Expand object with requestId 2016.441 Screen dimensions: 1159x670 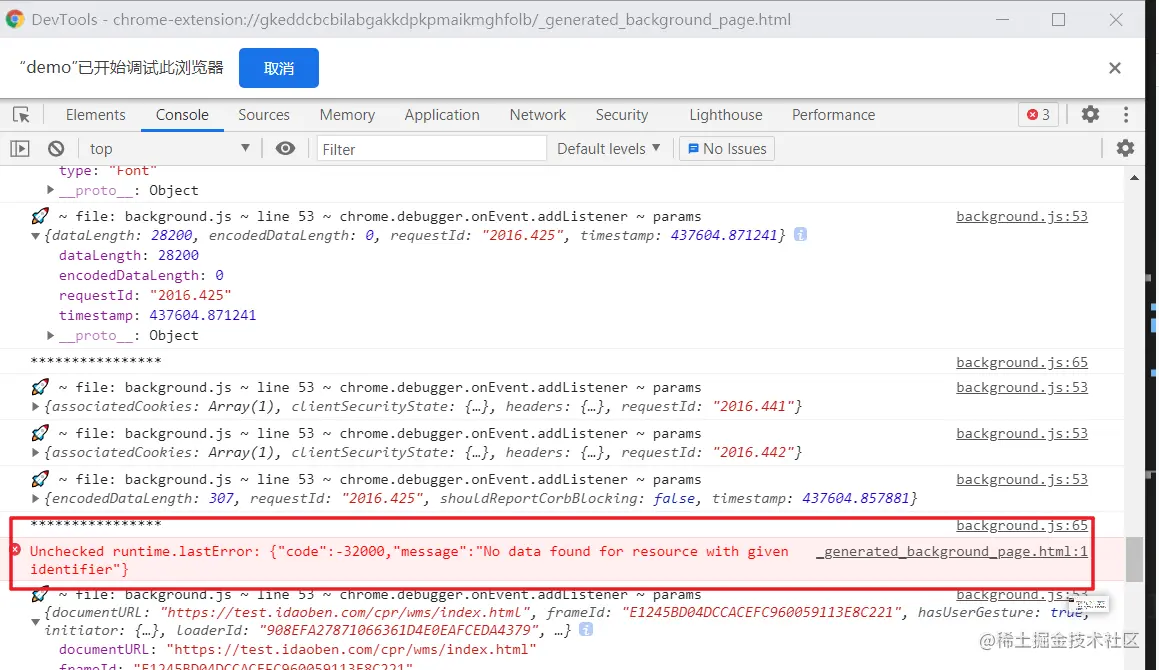[35, 406]
